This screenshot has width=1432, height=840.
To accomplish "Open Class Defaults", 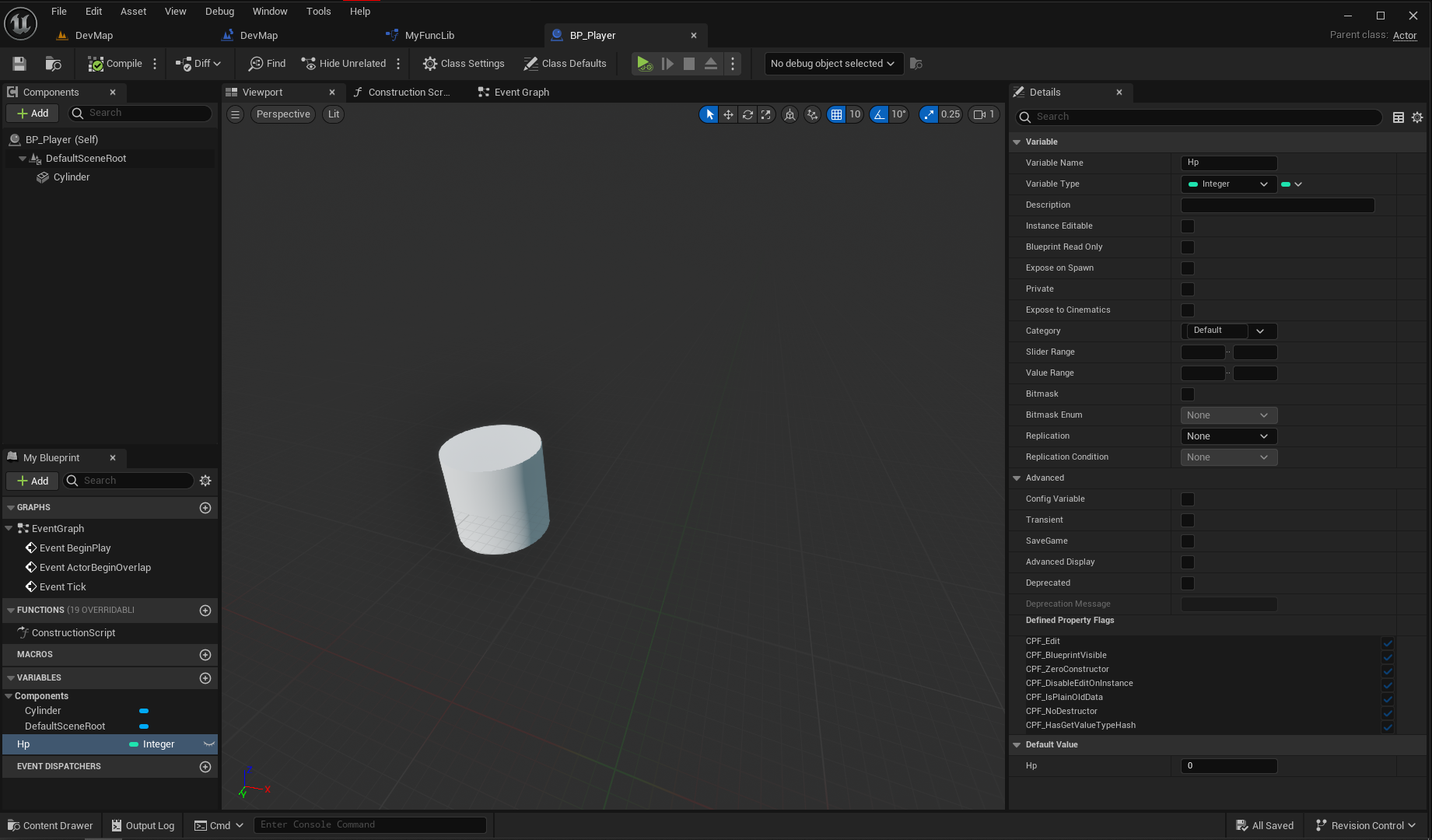I will pos(565,64).
